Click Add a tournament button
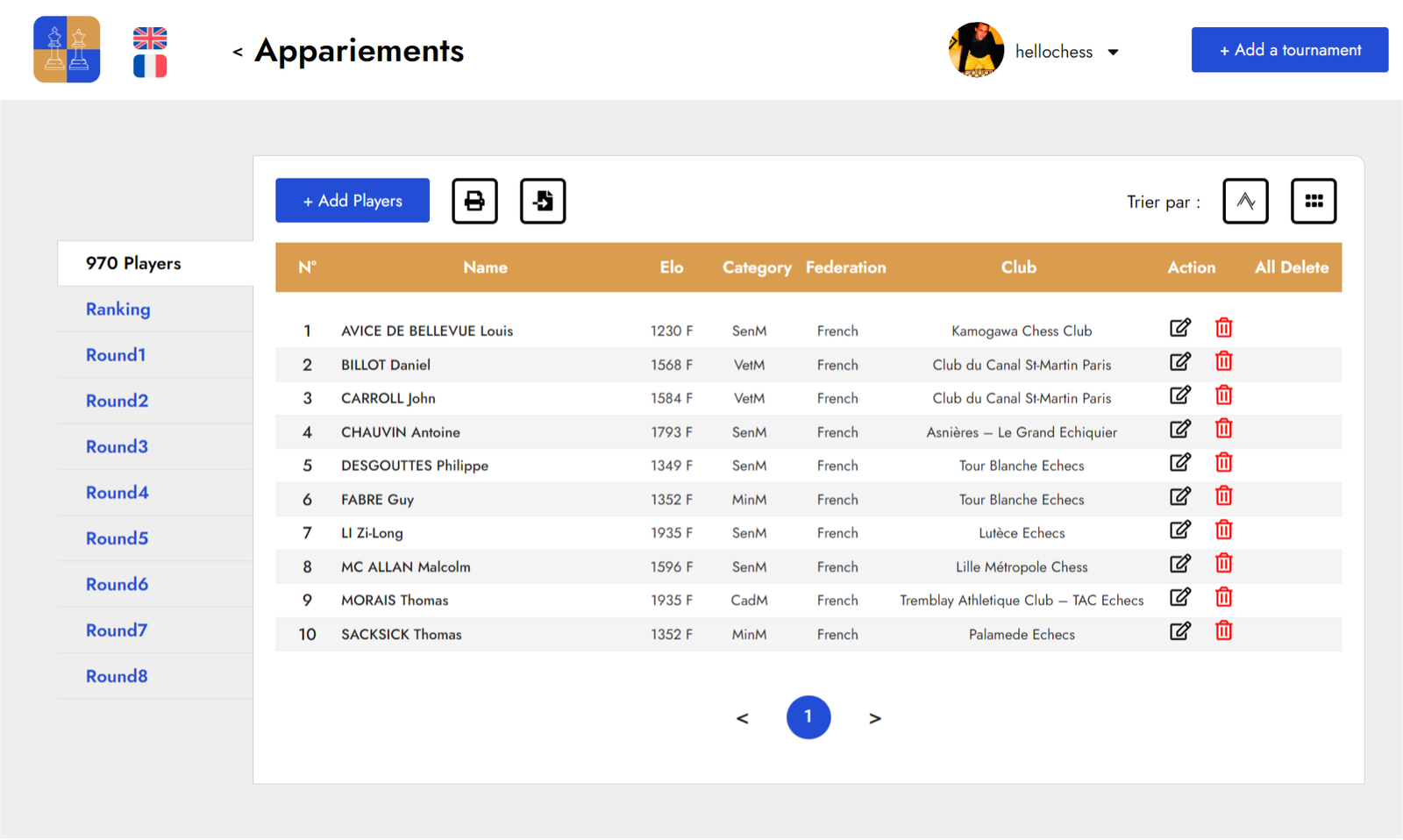The width and height of the screenshot is (1403, 840). point(1289,50)
